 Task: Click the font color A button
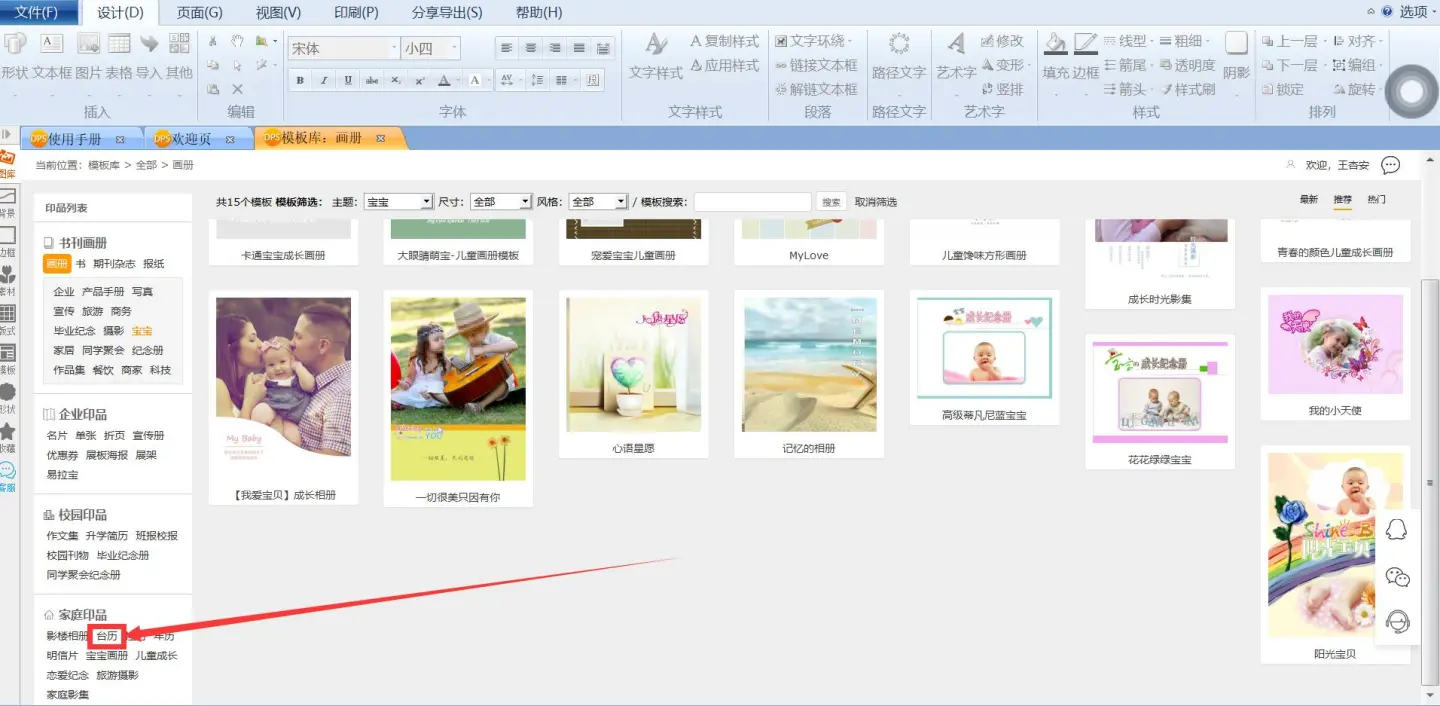444,80
